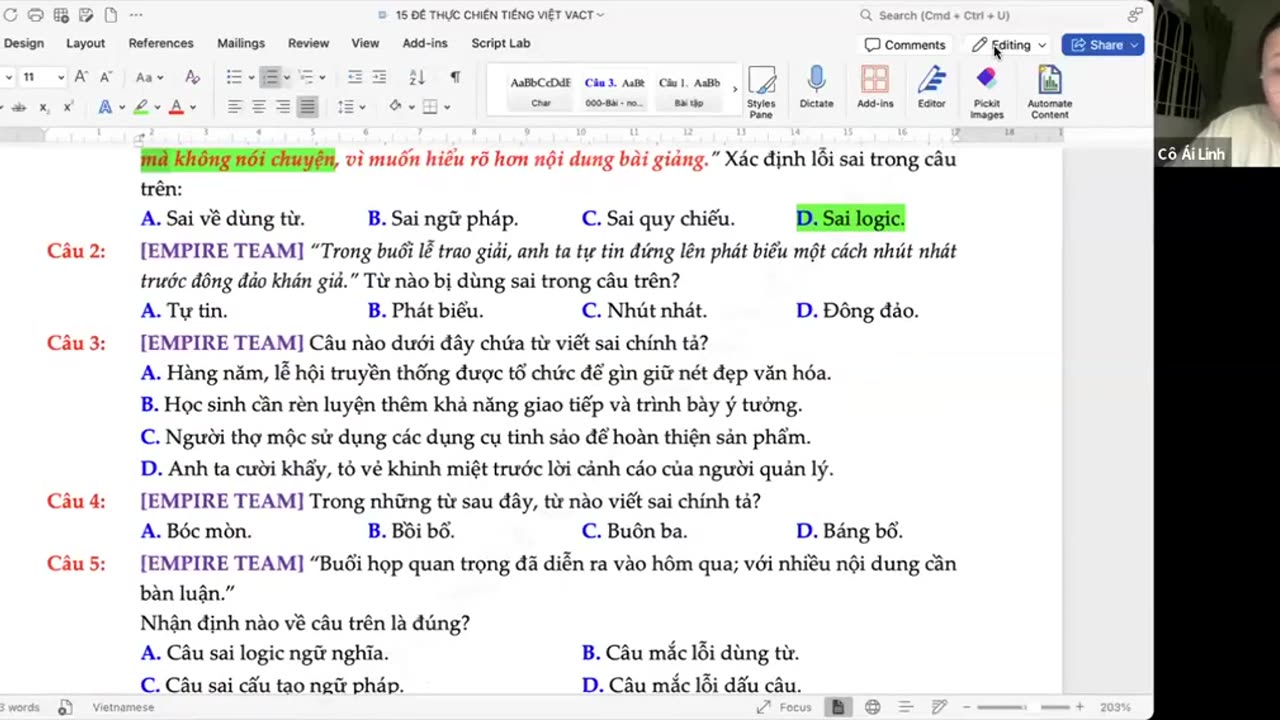Open the new blank document icon
Image resolution: width=1280 pixels, height=720 pixels.
coord(111,15)
